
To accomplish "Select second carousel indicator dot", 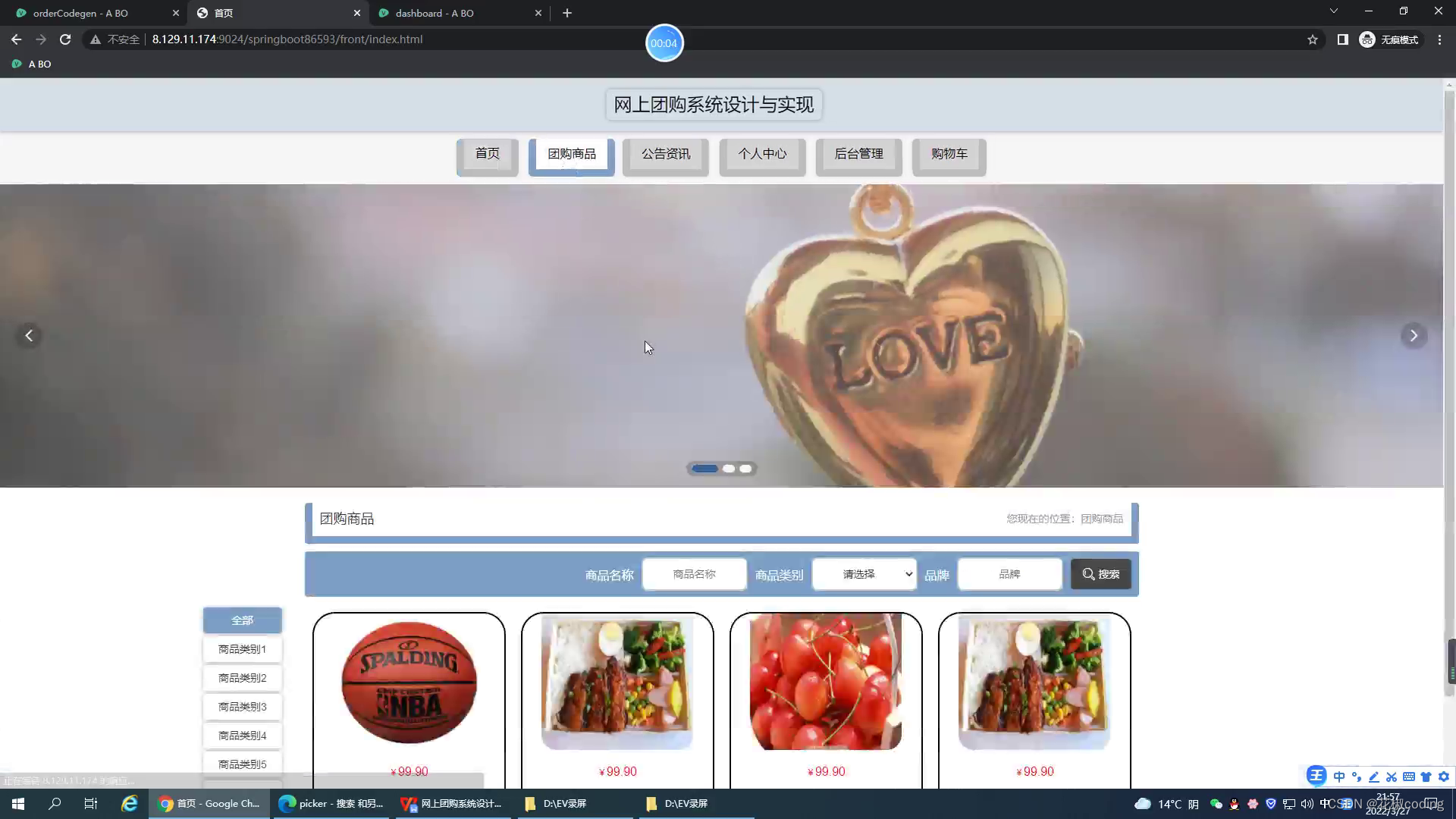I will pos(729,469).
